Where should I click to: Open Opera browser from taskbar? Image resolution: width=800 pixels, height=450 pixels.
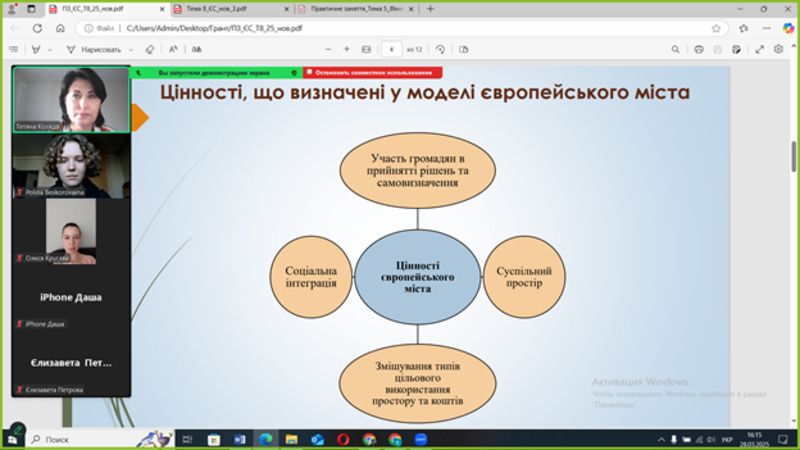pos(343,439)
